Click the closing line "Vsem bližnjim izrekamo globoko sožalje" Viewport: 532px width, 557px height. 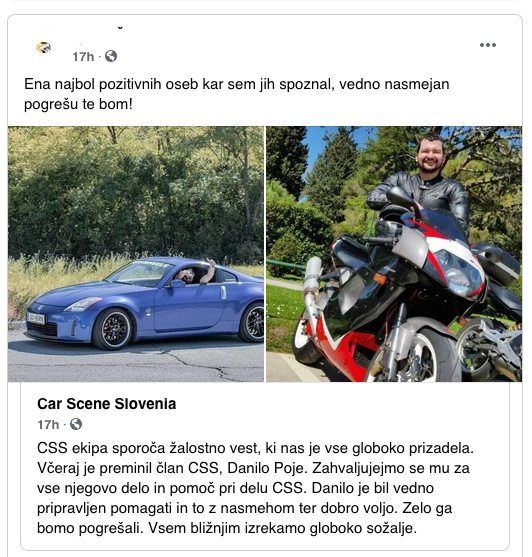[x=282, y=528]
